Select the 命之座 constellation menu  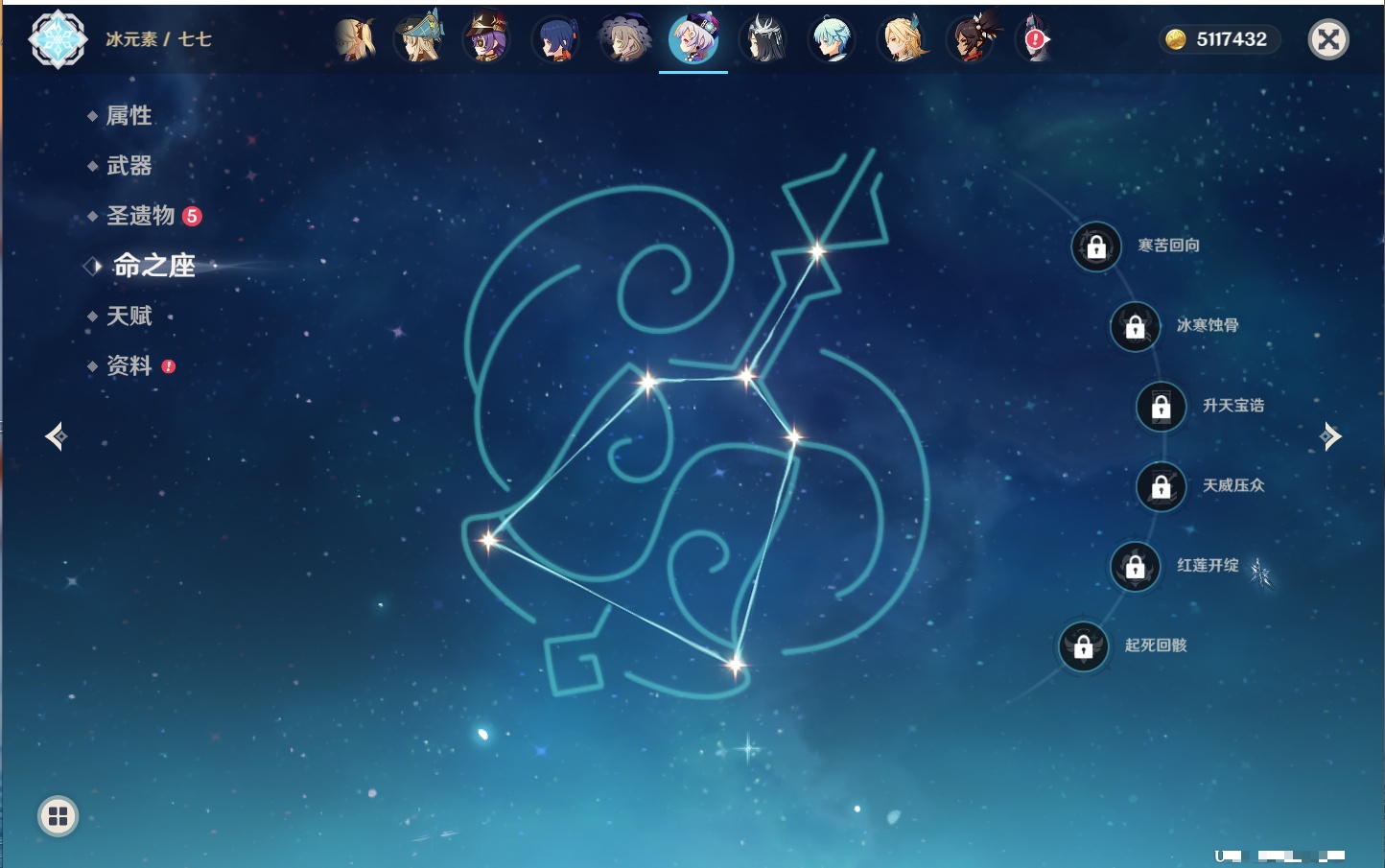click(x=153, y=266)
